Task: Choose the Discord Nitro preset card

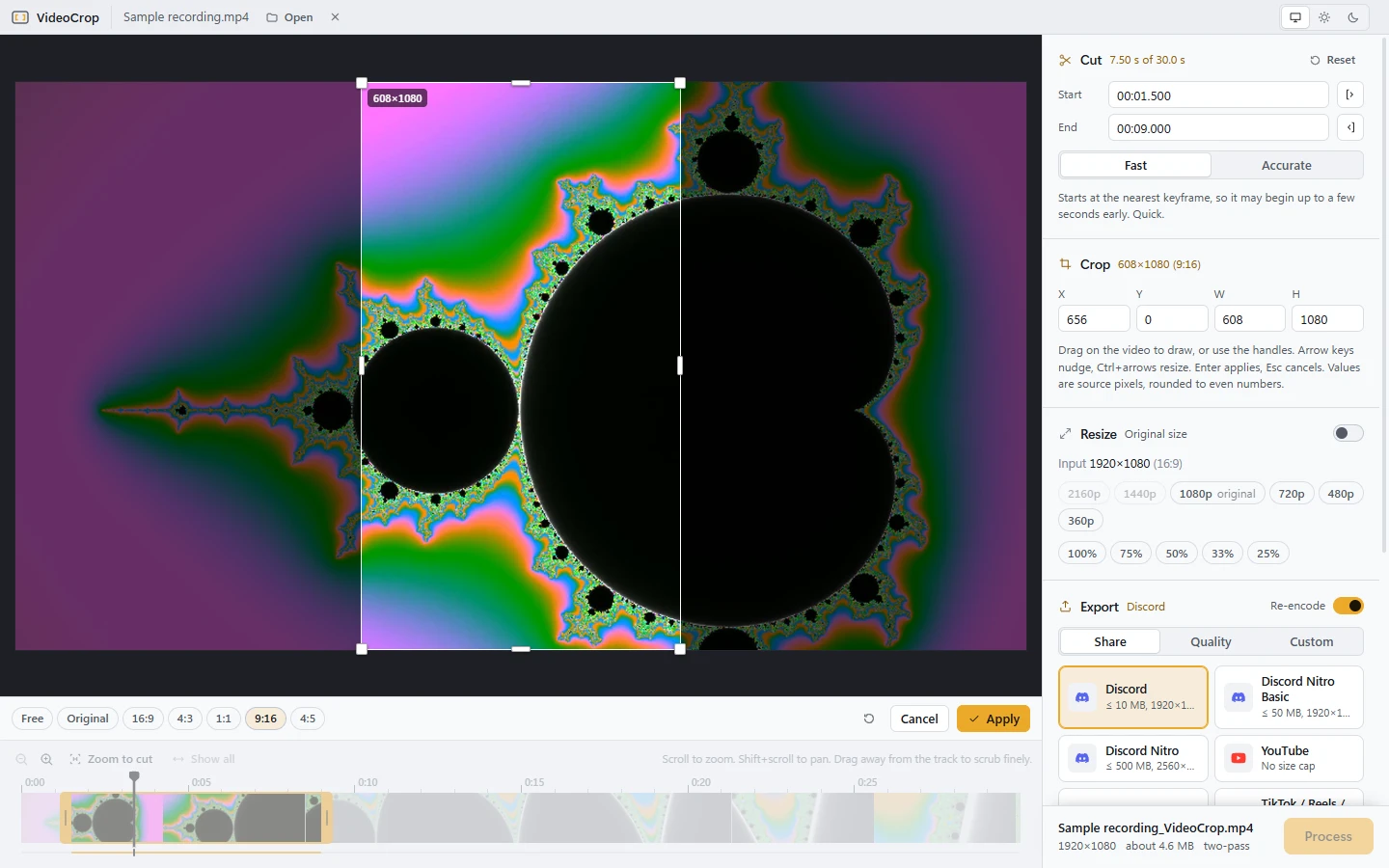Action: click(x=1132, y=758)
